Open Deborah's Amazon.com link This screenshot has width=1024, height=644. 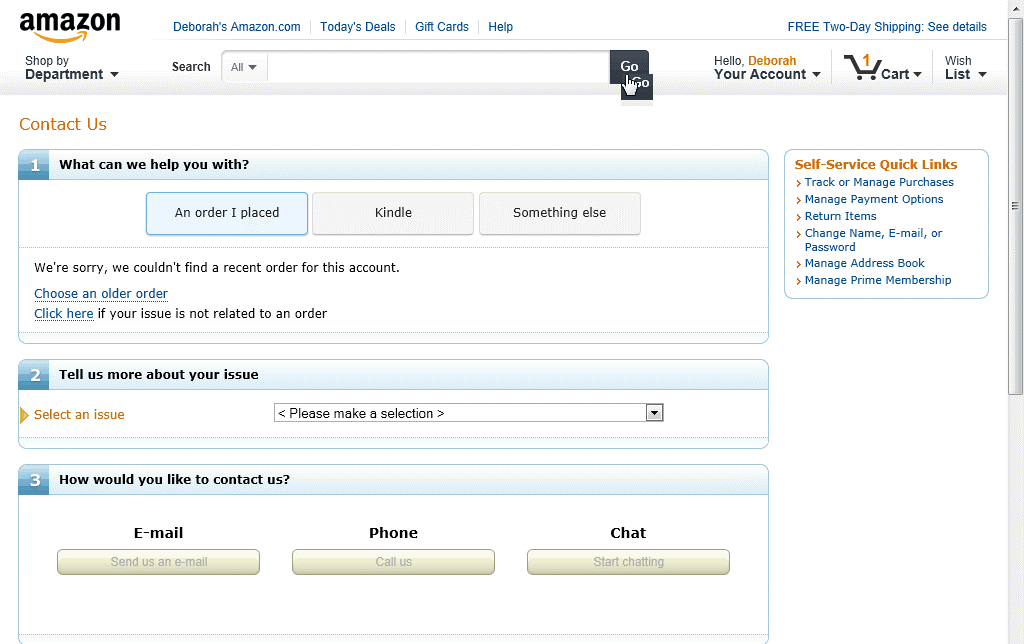coord(236,27)
